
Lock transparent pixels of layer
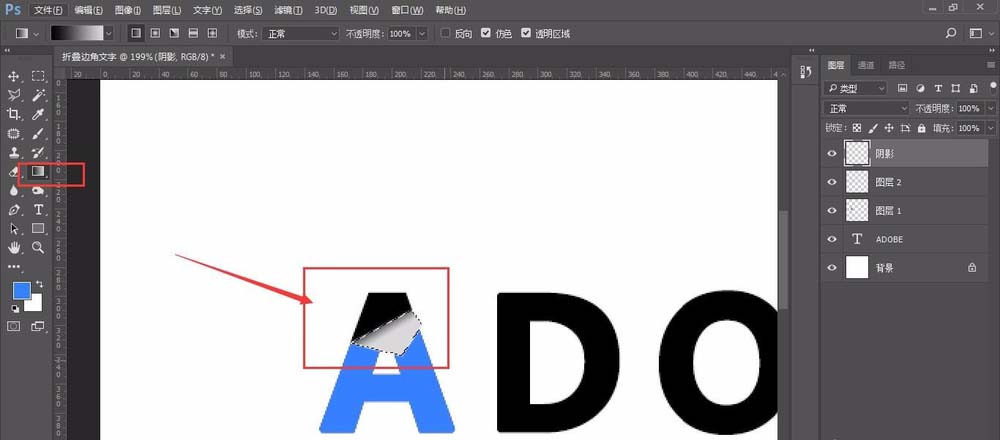click(x=857, y=128)
